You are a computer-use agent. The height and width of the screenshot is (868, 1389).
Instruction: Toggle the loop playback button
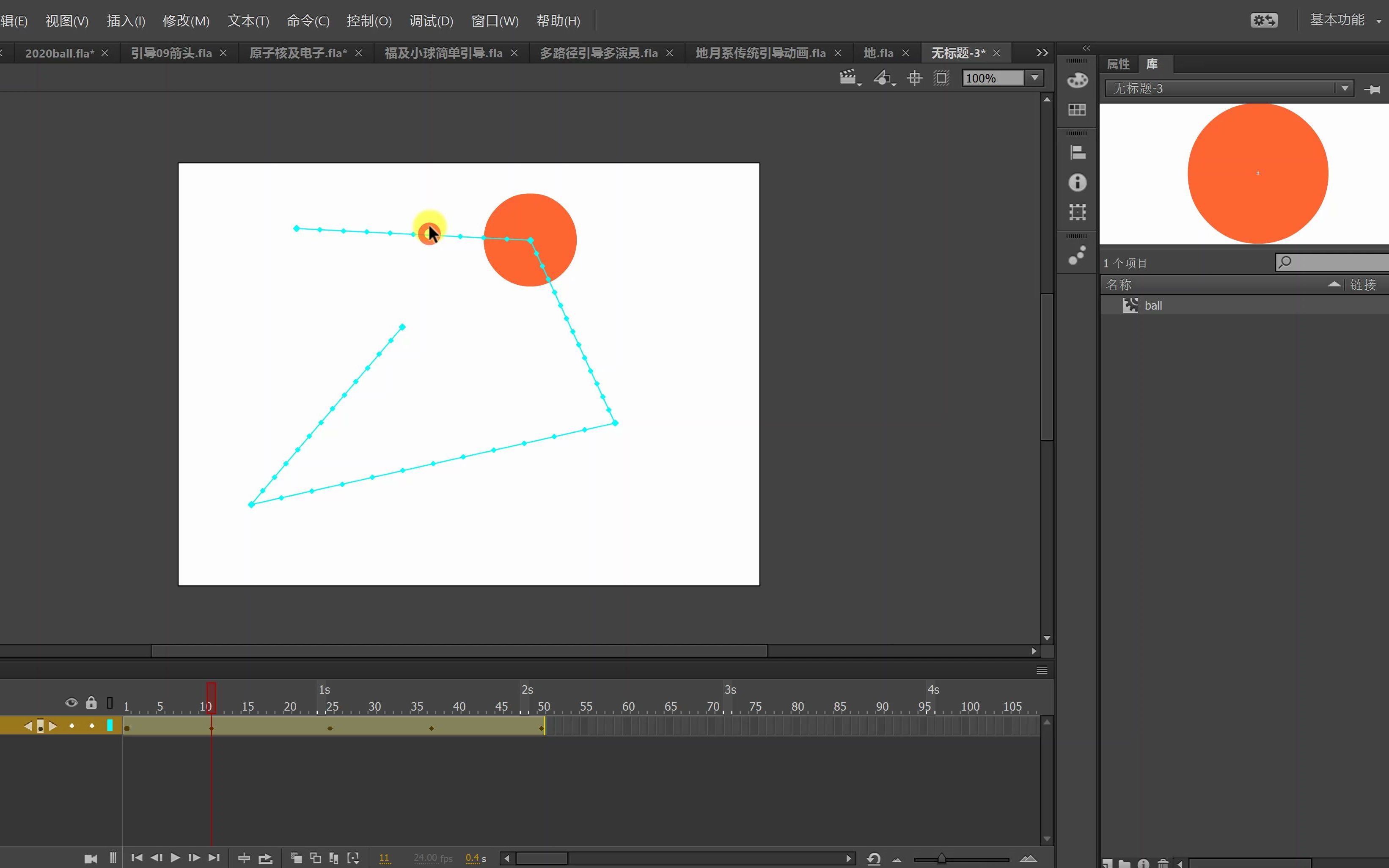tap(265, 858)
